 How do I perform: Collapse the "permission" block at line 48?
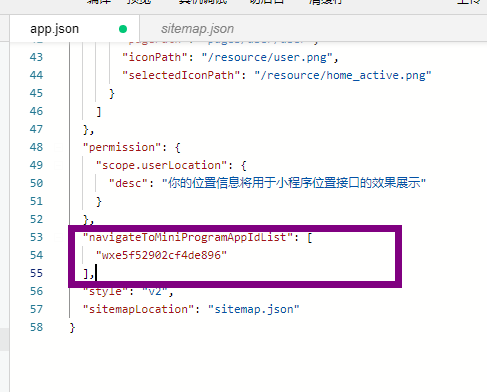[59, 147]
